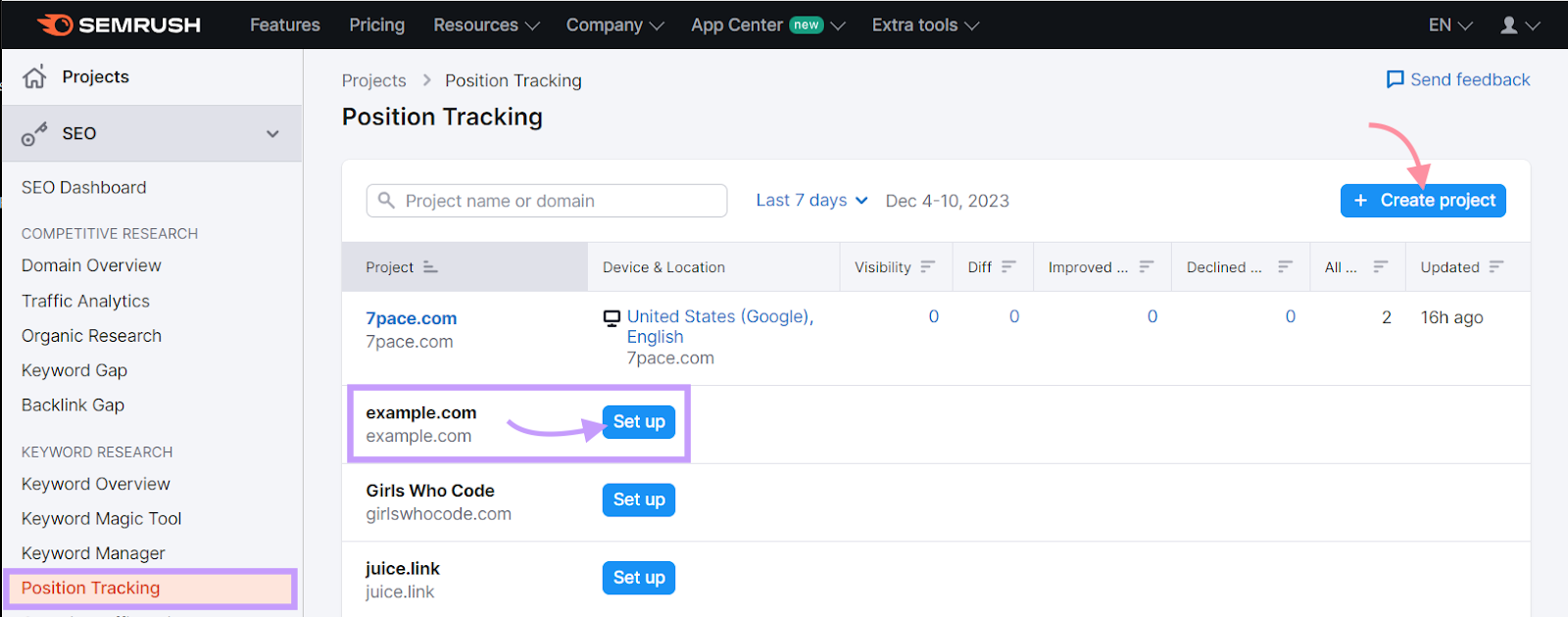This screenshot has height=617, width=1568.
Task: Click the Project name or domain search field
Action: coord(547,200)
